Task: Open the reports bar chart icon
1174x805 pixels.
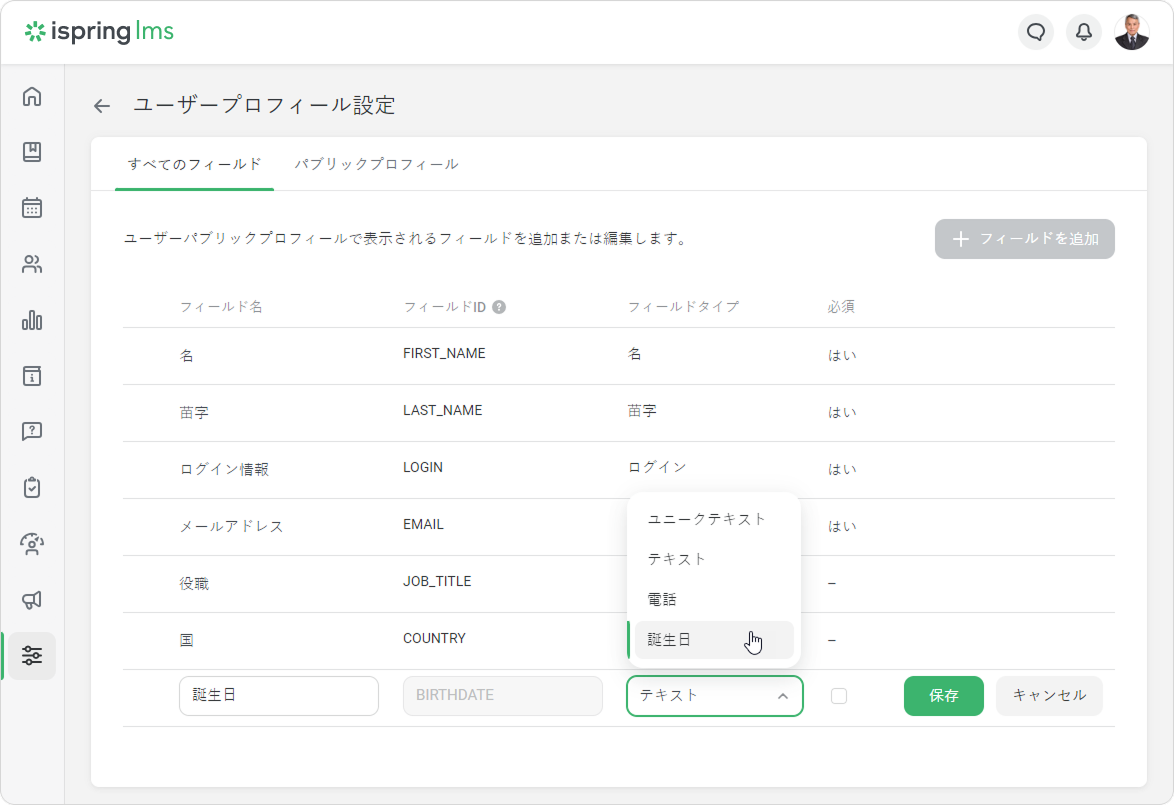Action: click(x=32, y=321)
